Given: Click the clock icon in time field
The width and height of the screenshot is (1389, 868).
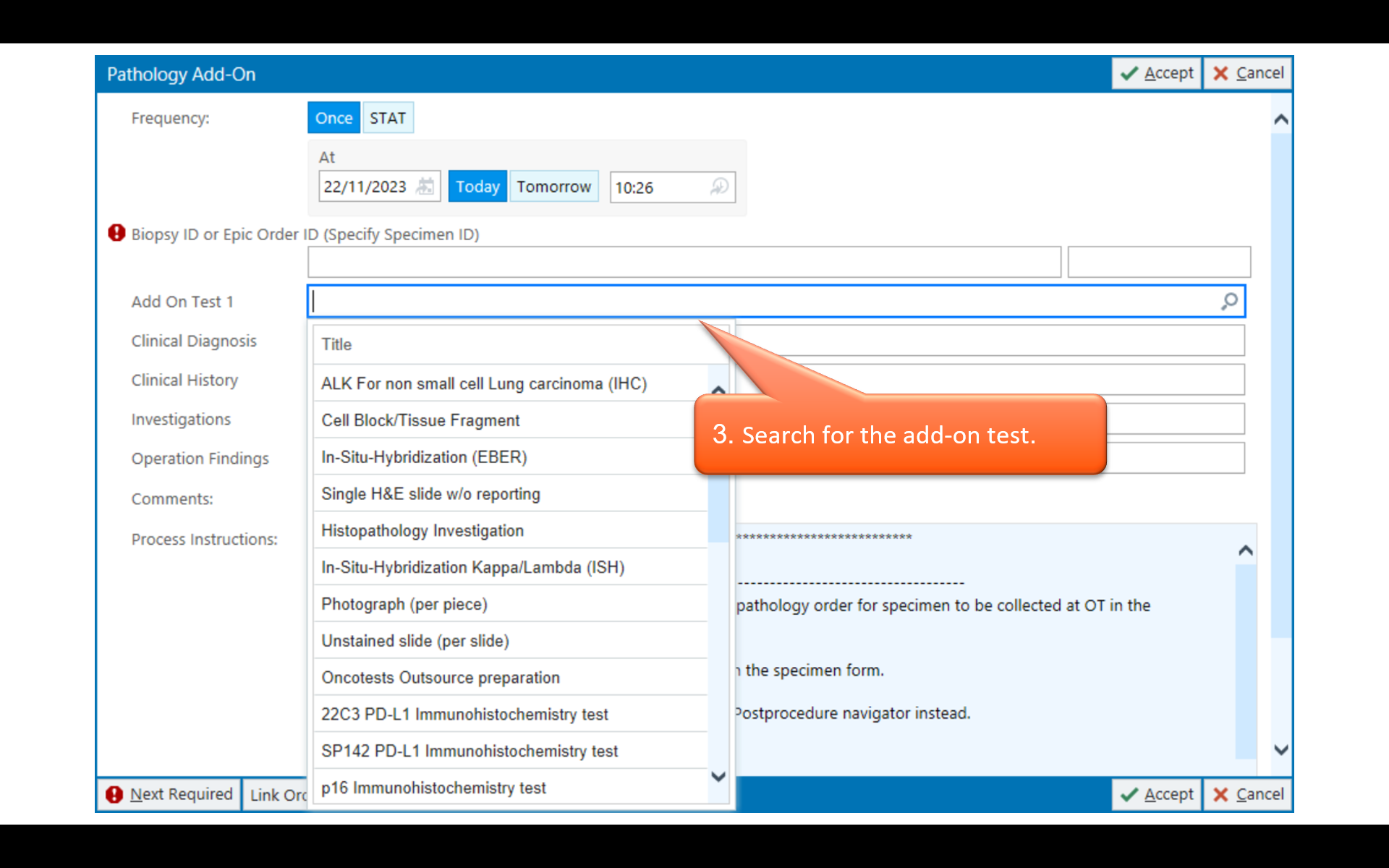Looking at the screenshot, I should 719,187.
